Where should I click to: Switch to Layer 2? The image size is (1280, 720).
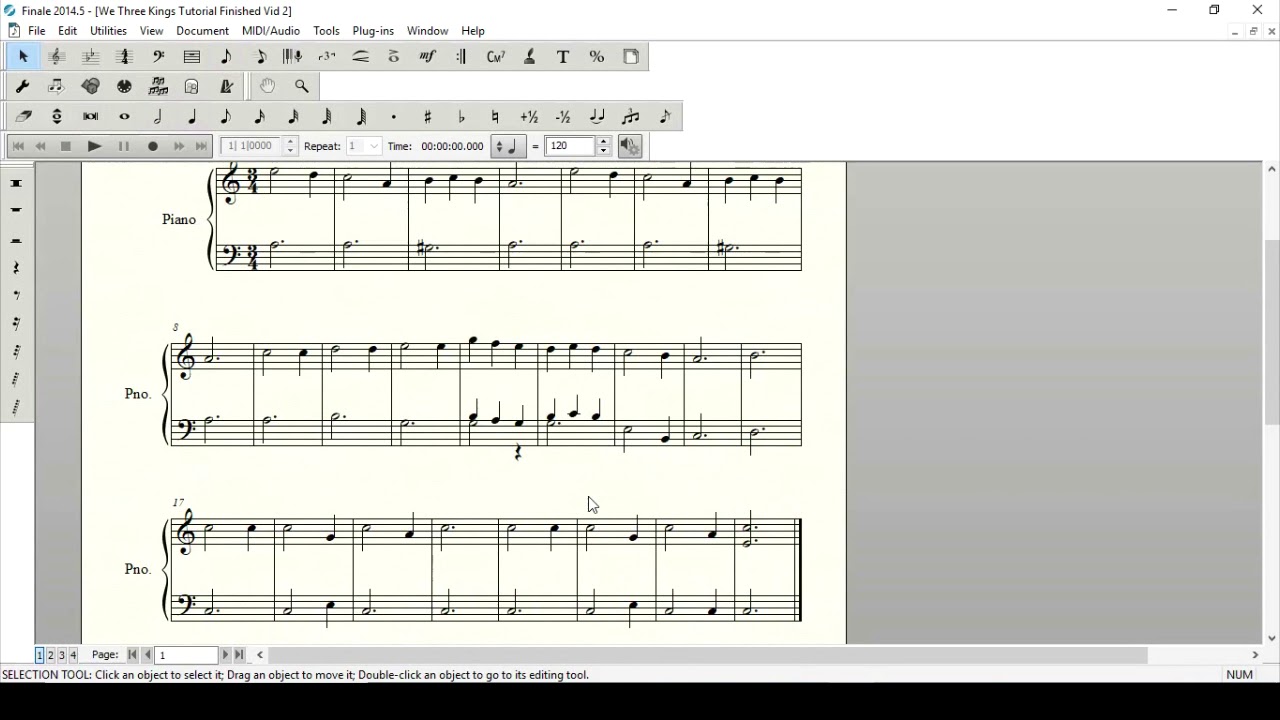pyautogui.click(x=51, y=655)
